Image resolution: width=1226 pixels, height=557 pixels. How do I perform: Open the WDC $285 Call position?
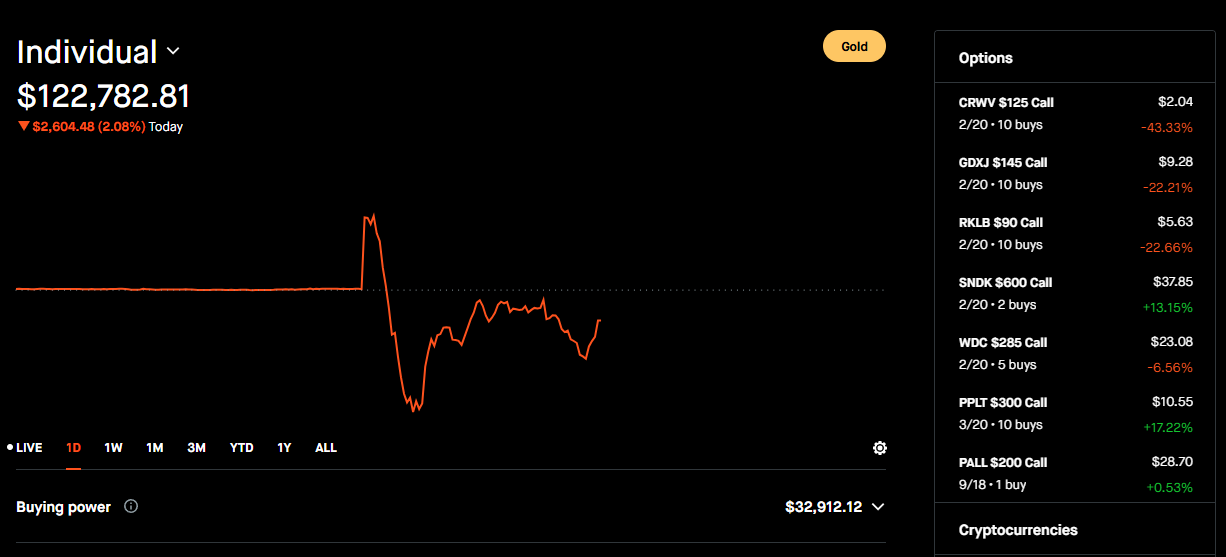point(1075,353)
